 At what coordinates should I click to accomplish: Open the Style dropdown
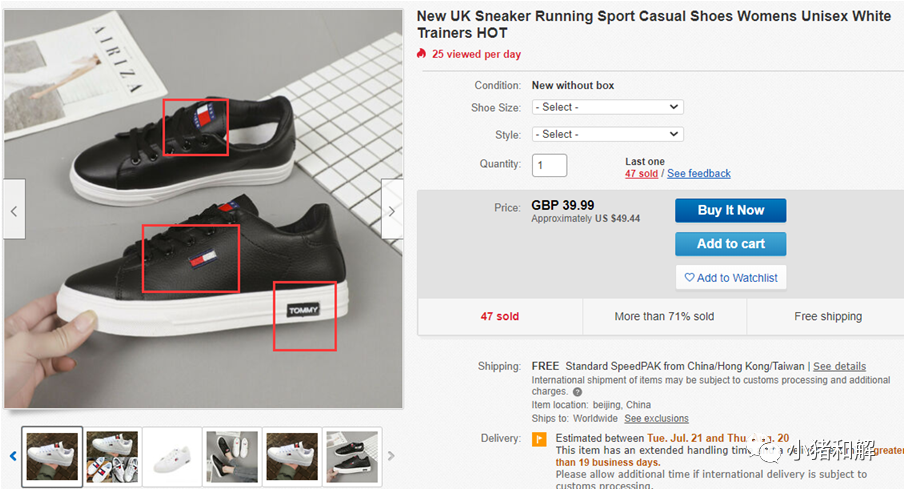click(607, 134)
